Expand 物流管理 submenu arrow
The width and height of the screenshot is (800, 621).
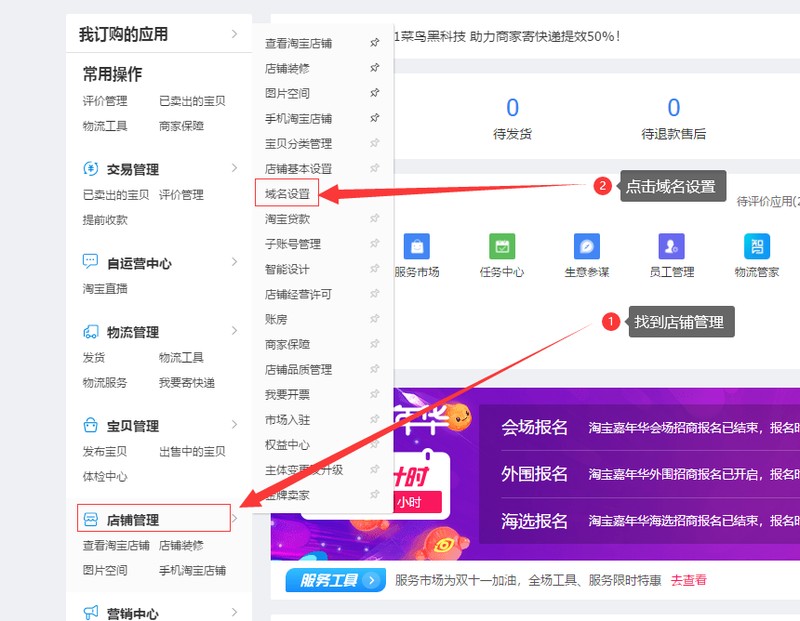pos(234,331)
